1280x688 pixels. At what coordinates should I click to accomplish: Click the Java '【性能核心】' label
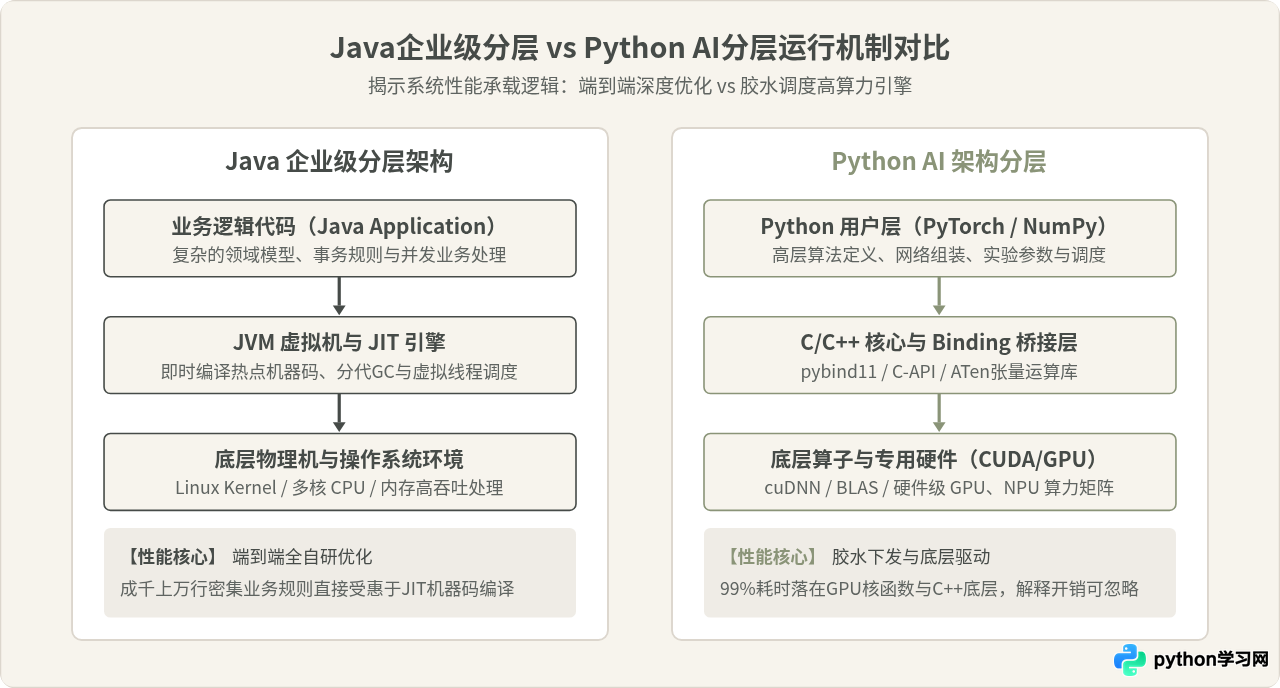[x=170, y=557]
